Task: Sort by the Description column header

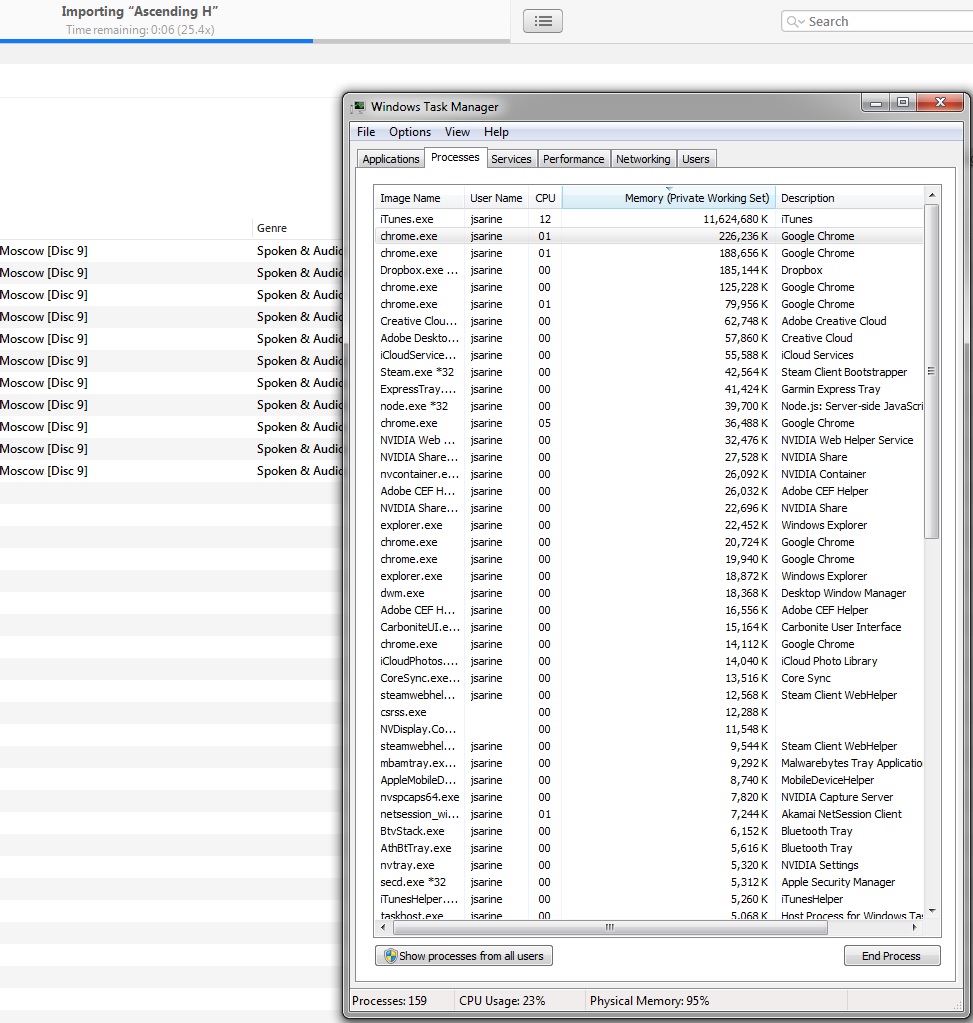Action: point(850,198)
